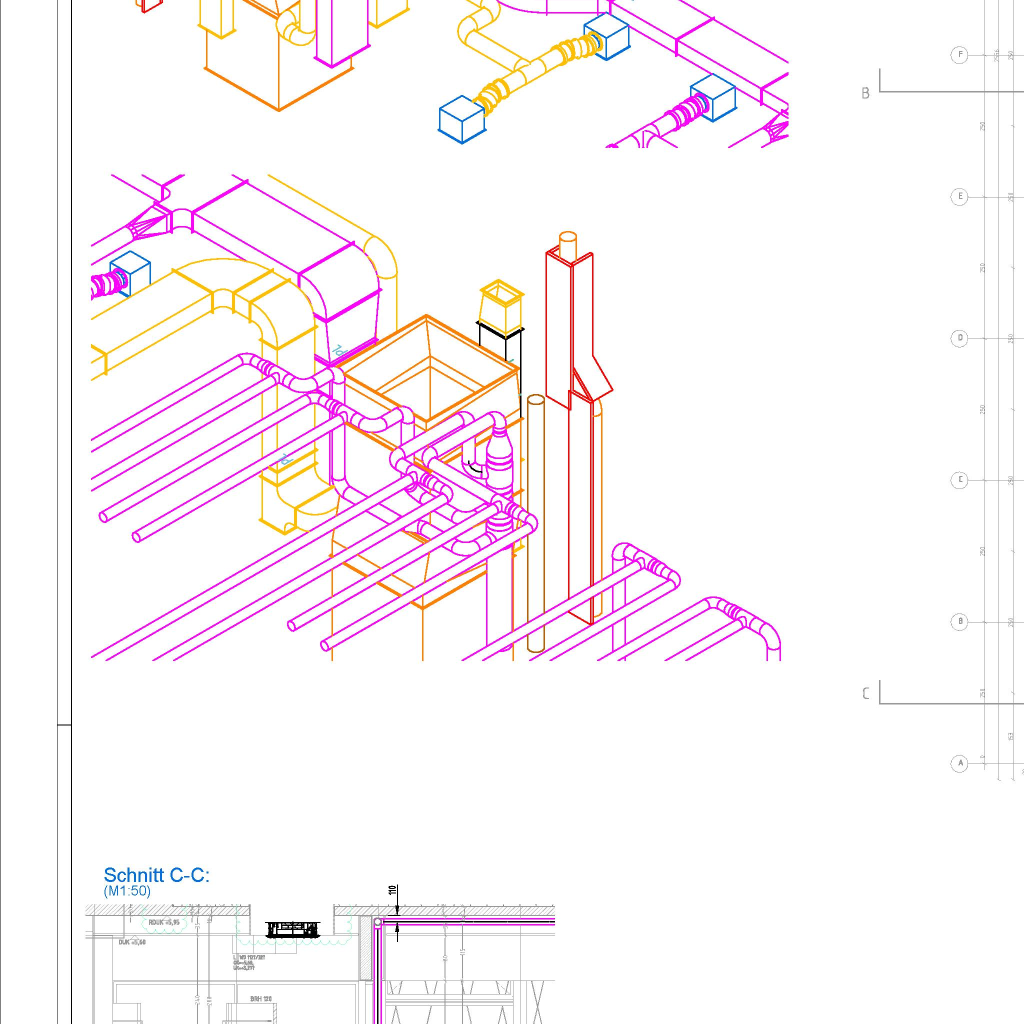The width and height of the screenshot is (1024, 1024).
Task: Click the 110 dimension text
Action: (x=392, y=890)
